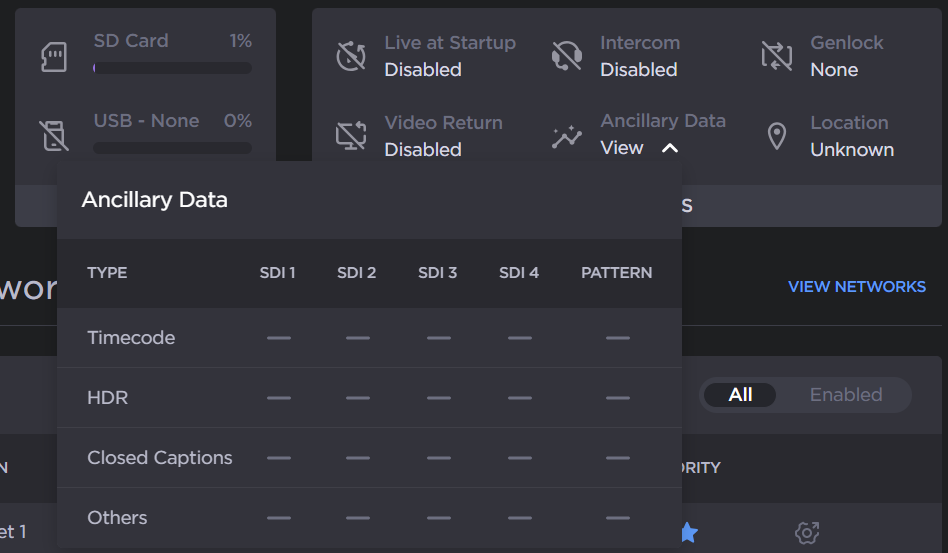Collapse the Ancillary Data chevron
This screenshot has height=553, width=948.
coord(670,148)
